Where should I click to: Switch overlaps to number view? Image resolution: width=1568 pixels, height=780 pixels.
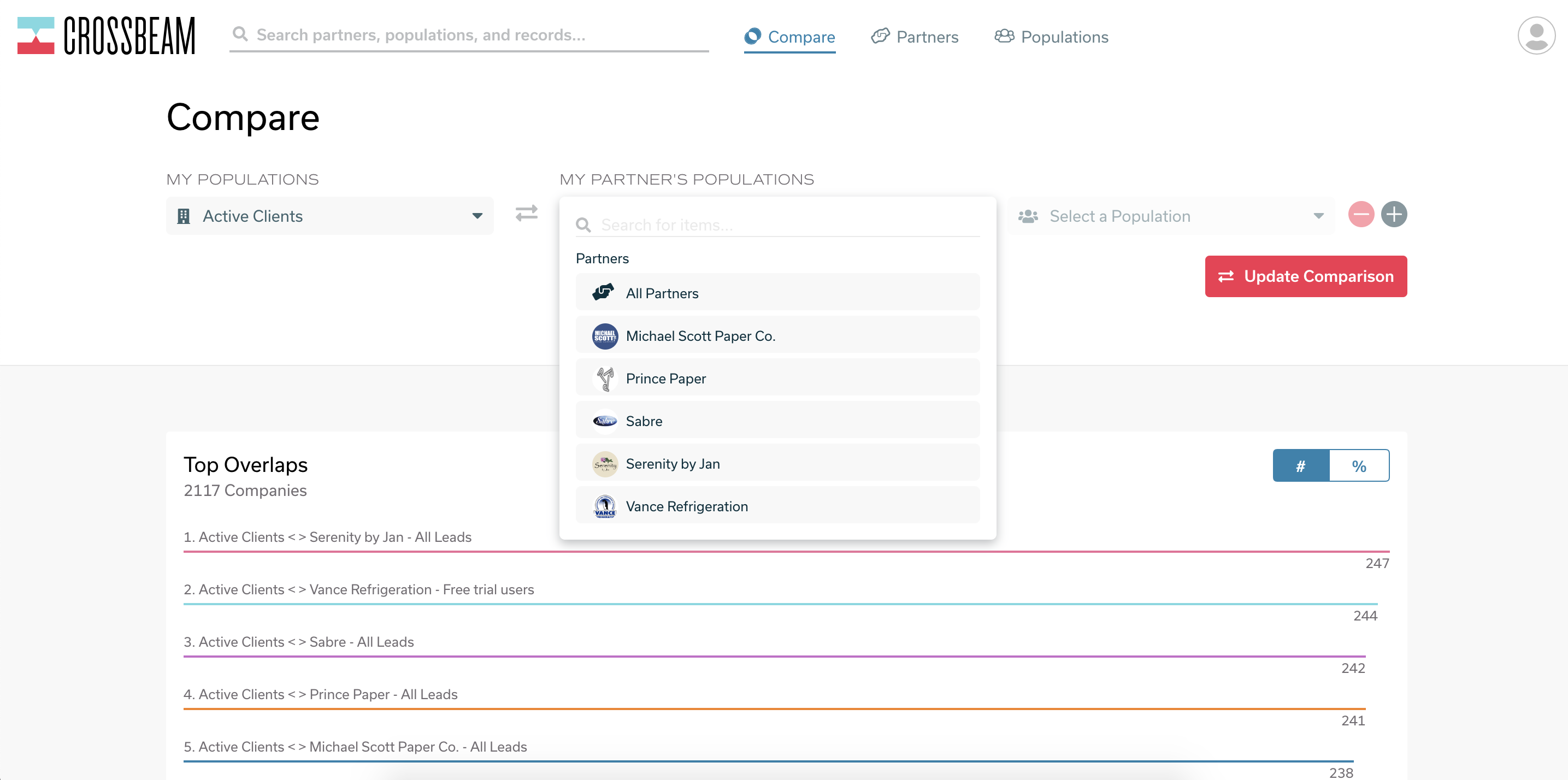(1300, 466)
